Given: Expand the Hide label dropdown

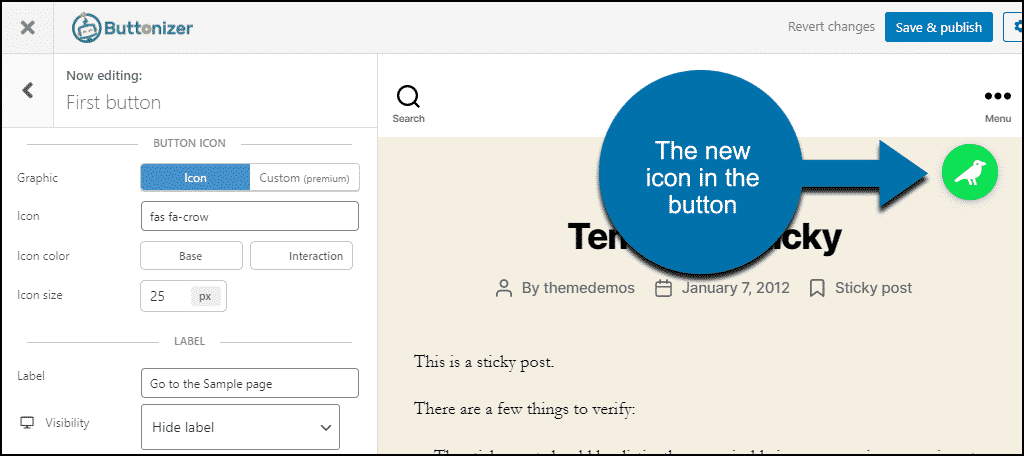Looking at the screenshot, I should click(240, 427).
